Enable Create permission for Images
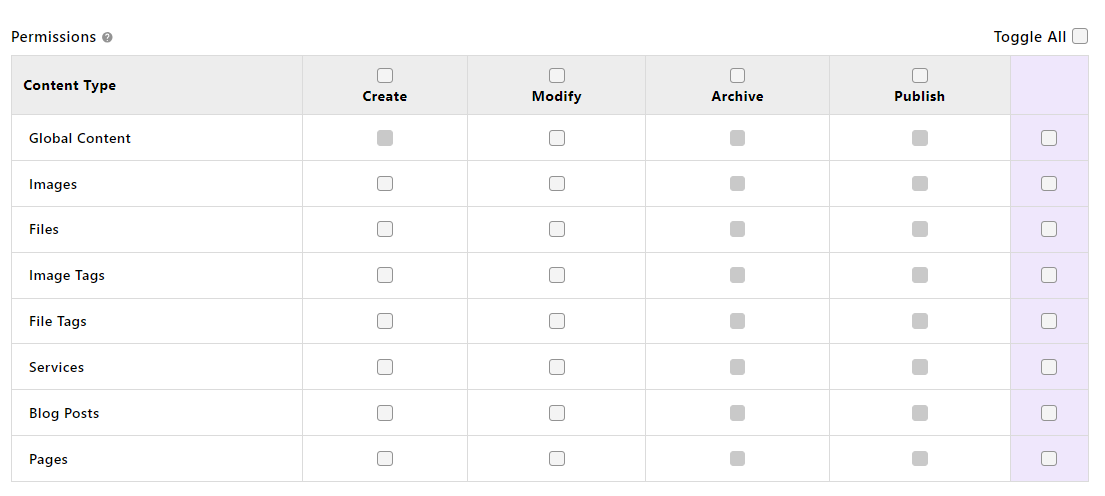Image resolution: width=1105 pixels, height=496 pixels. 385,184
